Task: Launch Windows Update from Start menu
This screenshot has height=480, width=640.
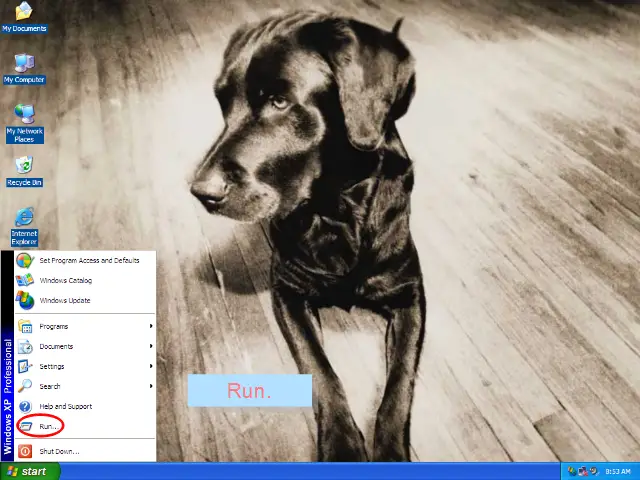Action: coord(85,300)
